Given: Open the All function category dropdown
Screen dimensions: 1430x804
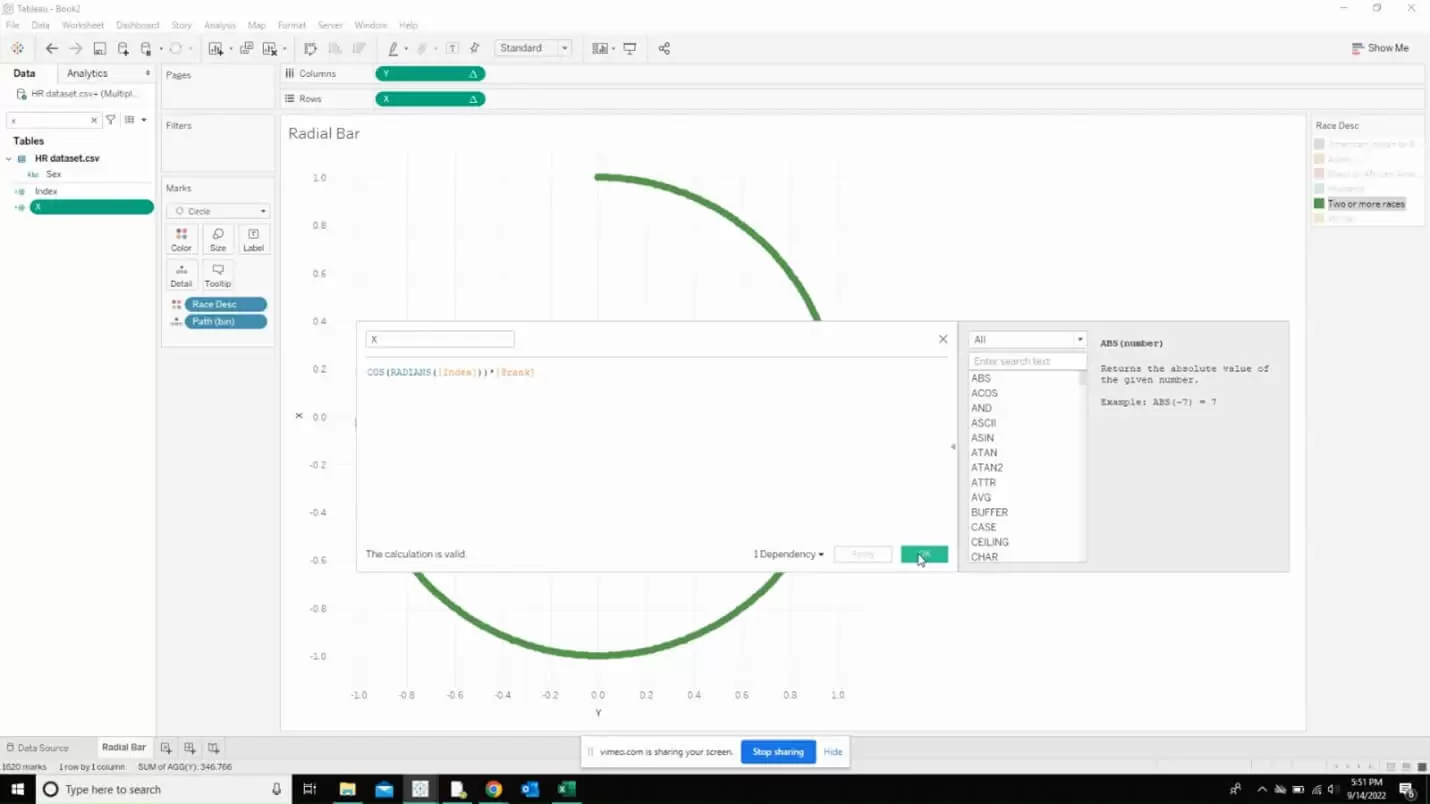Looking at the screenshot, I should tap(1027, 340).
